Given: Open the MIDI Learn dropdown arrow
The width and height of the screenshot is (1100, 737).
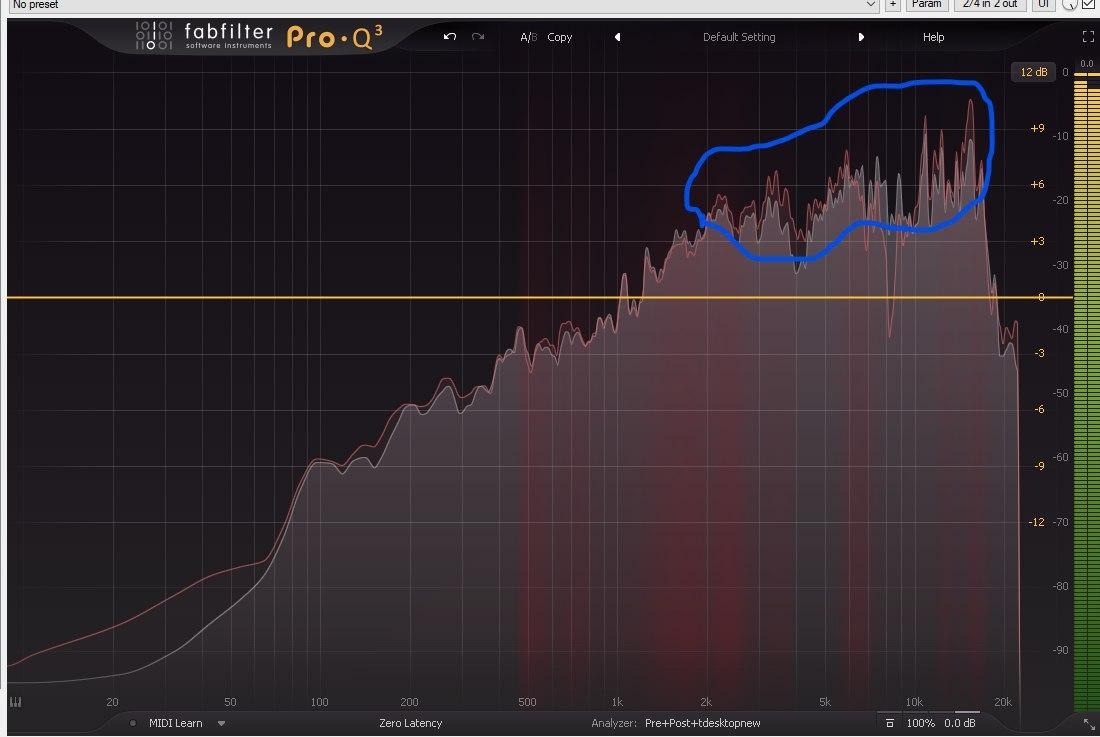Looking at the screenshot, I should pos(222,723).
